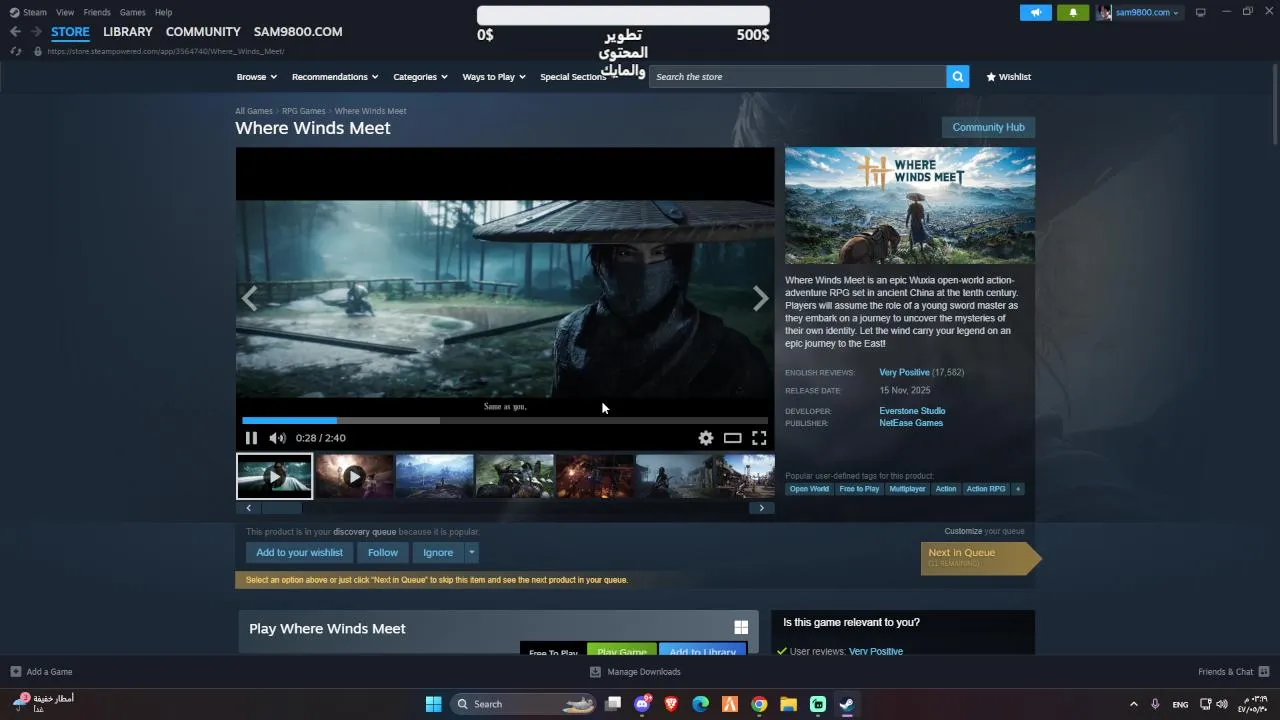Enter fullscreen video mode

[759, 438]
